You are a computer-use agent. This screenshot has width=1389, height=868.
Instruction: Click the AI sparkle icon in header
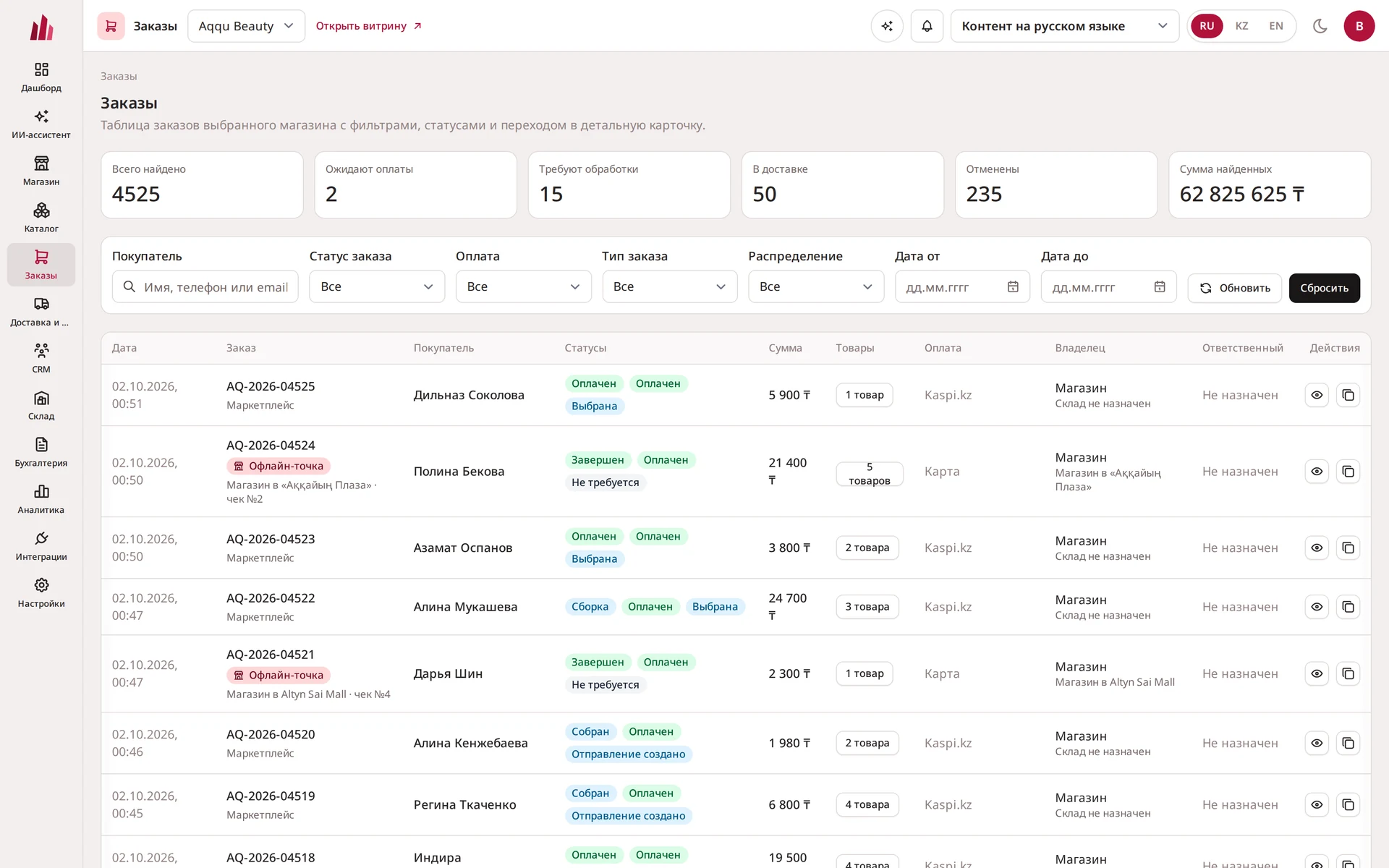[x=887, y=26]
